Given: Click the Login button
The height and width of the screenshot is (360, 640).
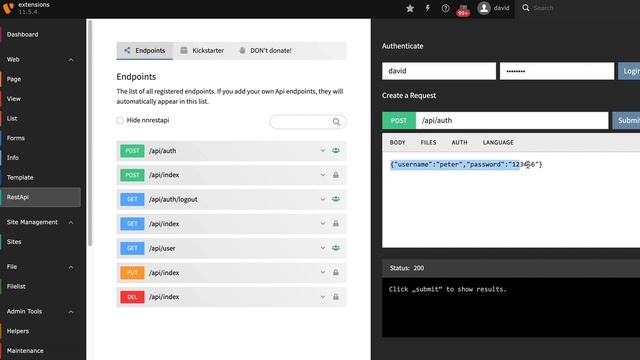Looking at the screenshot, I should pyautogui.click(x=629, y=71).
